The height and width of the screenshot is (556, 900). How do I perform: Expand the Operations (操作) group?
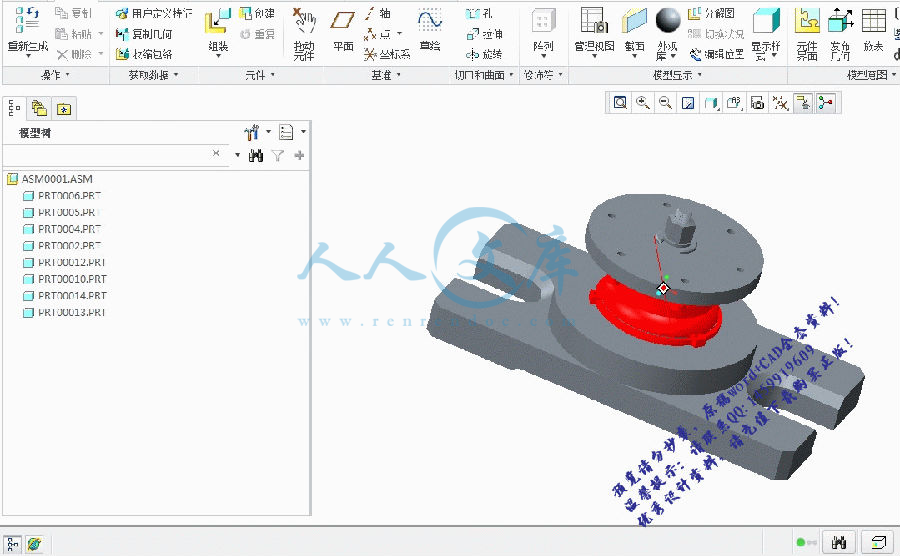(55, 75)
